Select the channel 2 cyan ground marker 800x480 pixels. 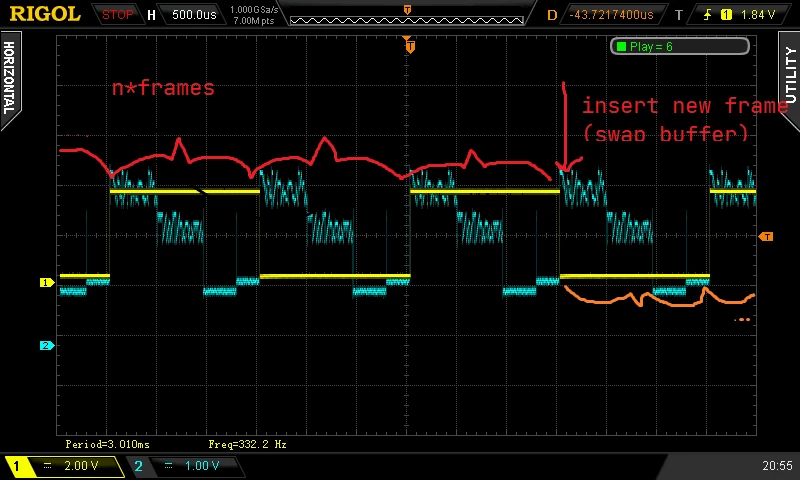coord(46,345)
